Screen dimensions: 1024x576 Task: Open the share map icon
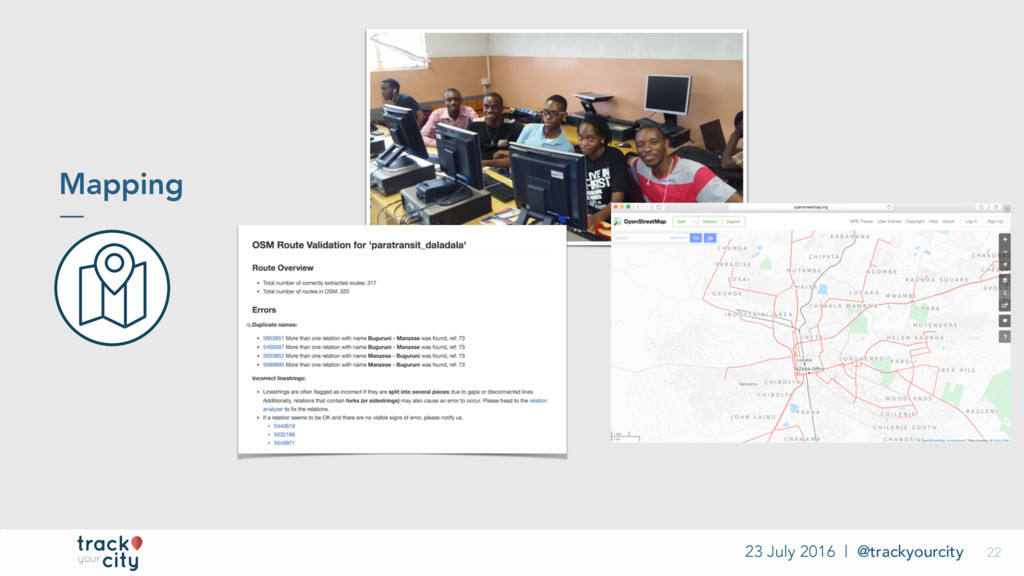(1005, 305)
